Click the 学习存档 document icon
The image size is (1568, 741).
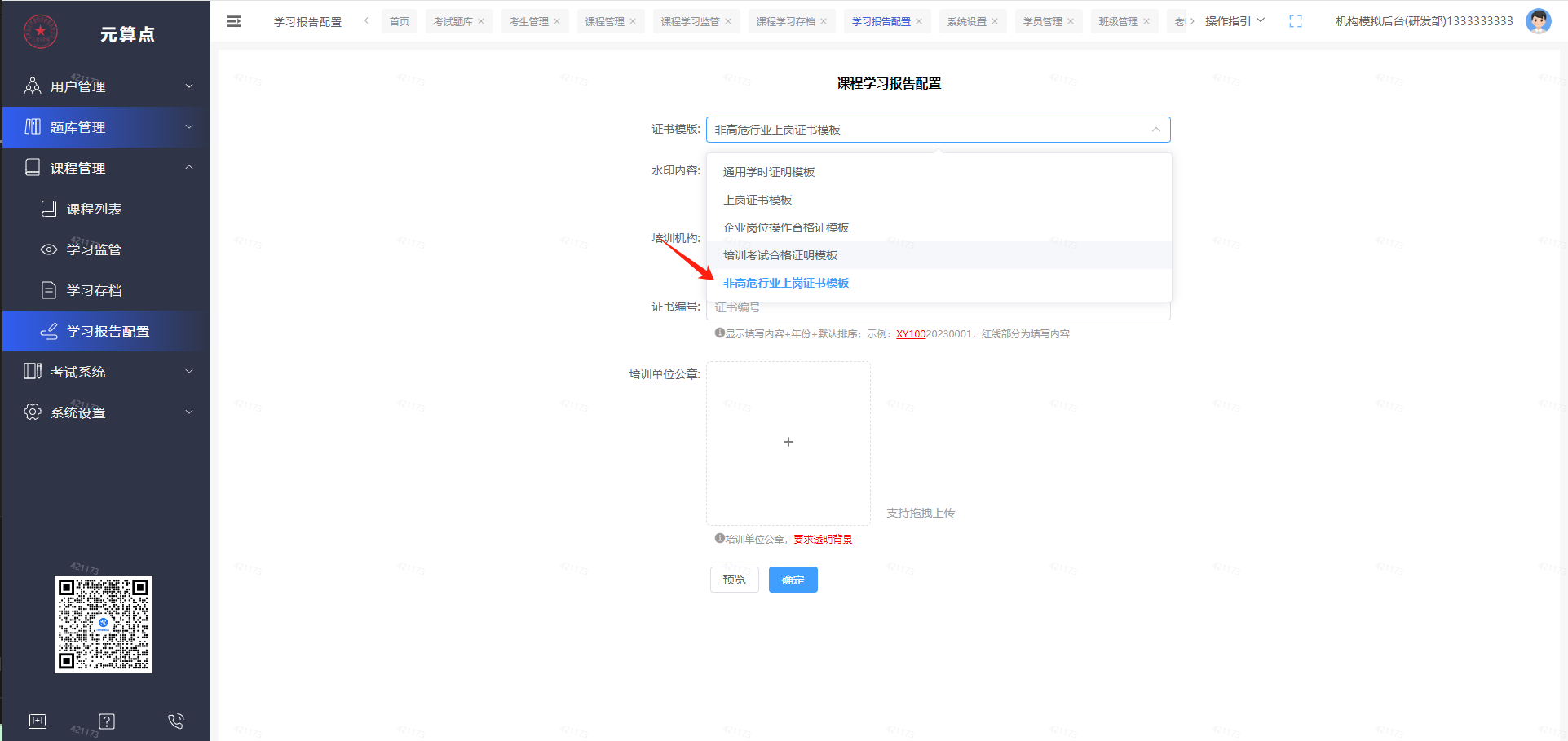tap(49, 290)
